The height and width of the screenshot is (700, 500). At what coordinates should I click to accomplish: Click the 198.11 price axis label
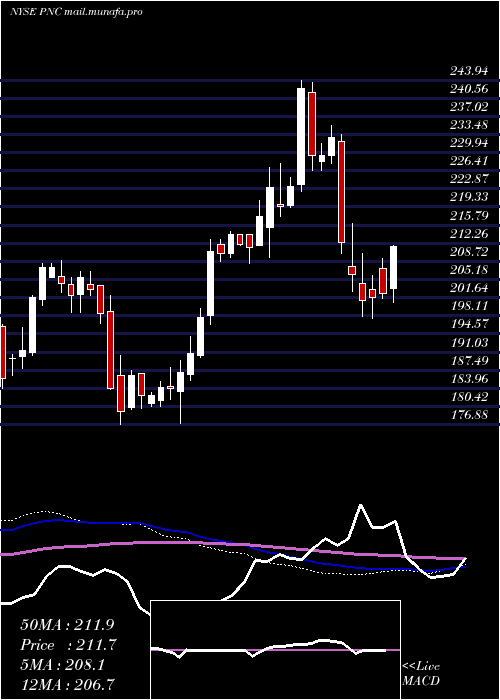click(x=468, y=306)
